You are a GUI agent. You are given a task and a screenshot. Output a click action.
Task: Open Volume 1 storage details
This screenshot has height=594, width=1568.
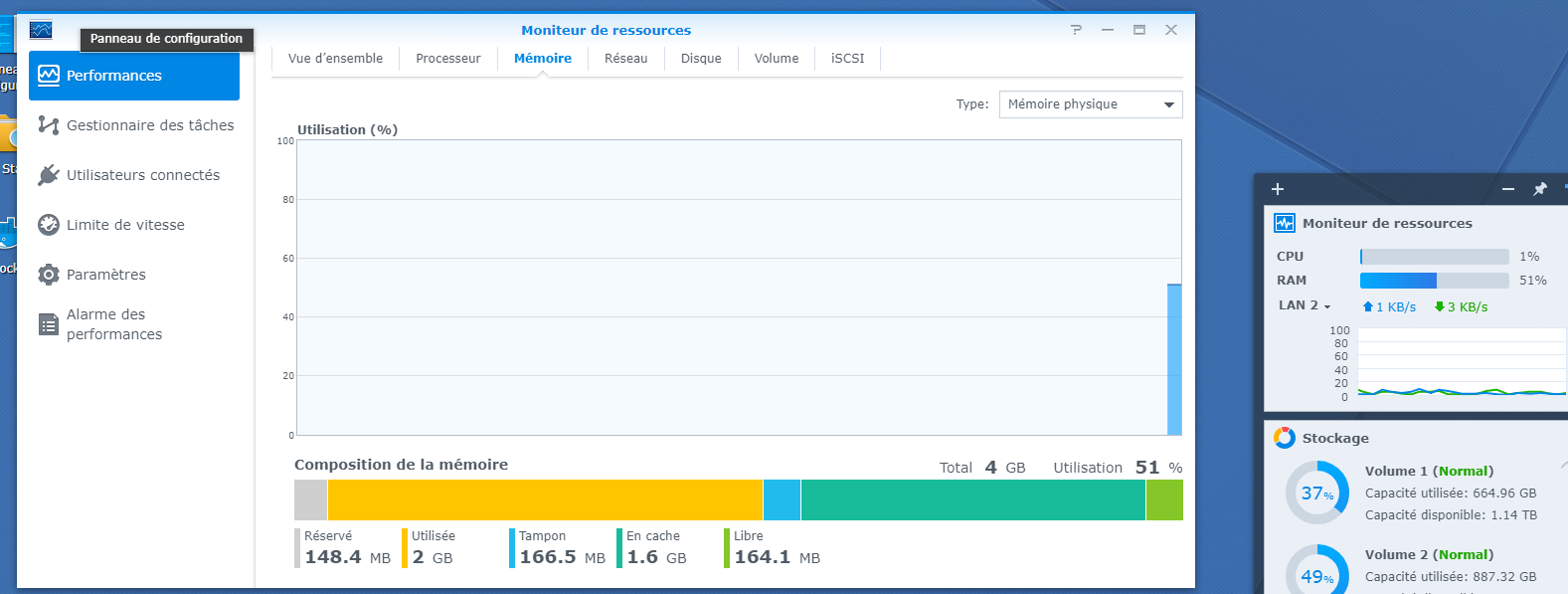(x=1429, y=472)
